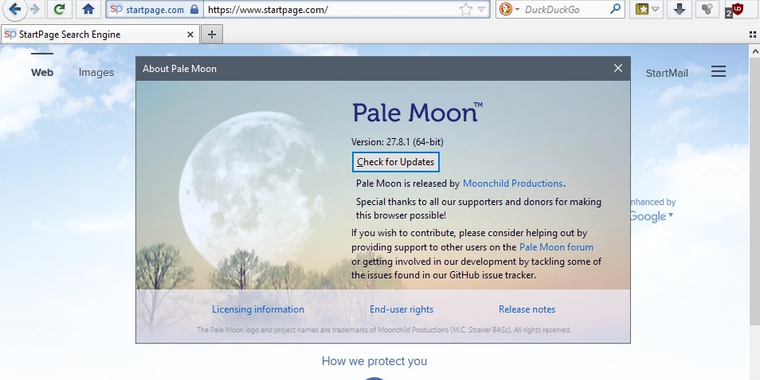760x380 pixels.
Task: Click the Google dropdown arrow on the page
Action: (671, 215)
